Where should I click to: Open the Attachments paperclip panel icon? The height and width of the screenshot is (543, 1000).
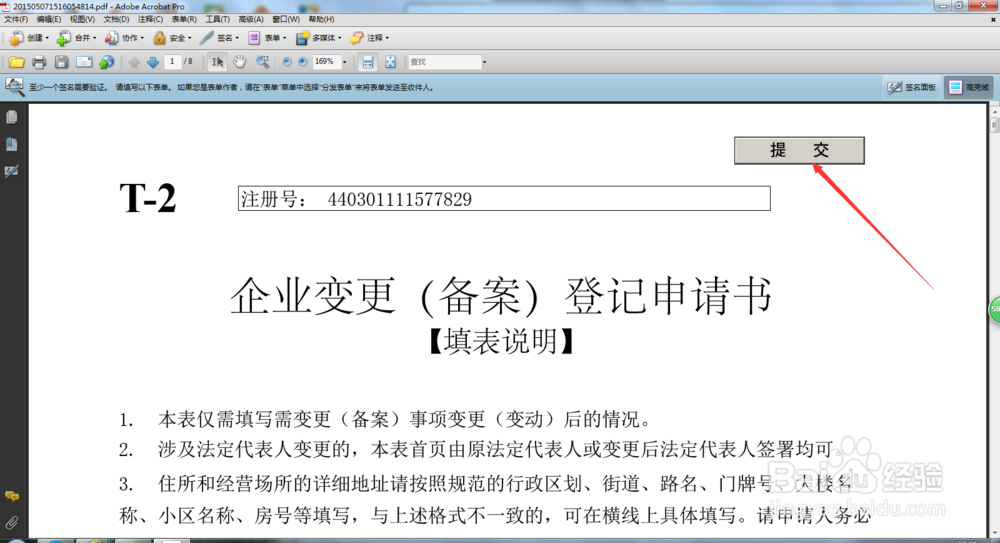11,523
